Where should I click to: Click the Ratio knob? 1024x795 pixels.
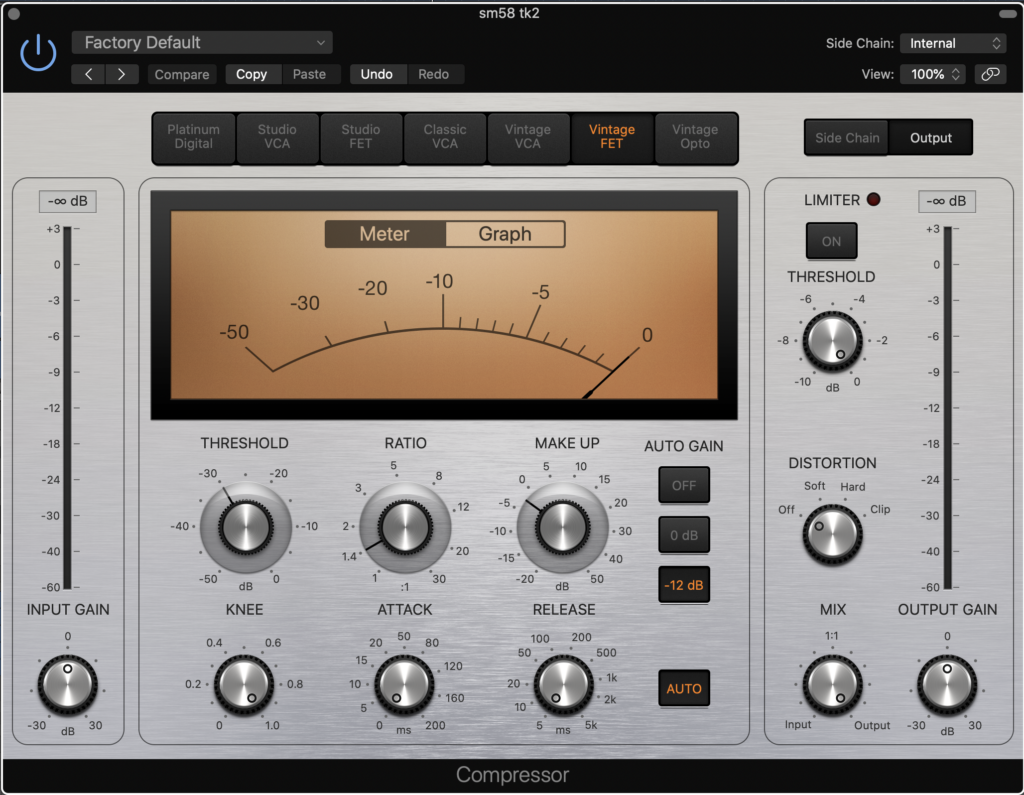pos(404,527)
